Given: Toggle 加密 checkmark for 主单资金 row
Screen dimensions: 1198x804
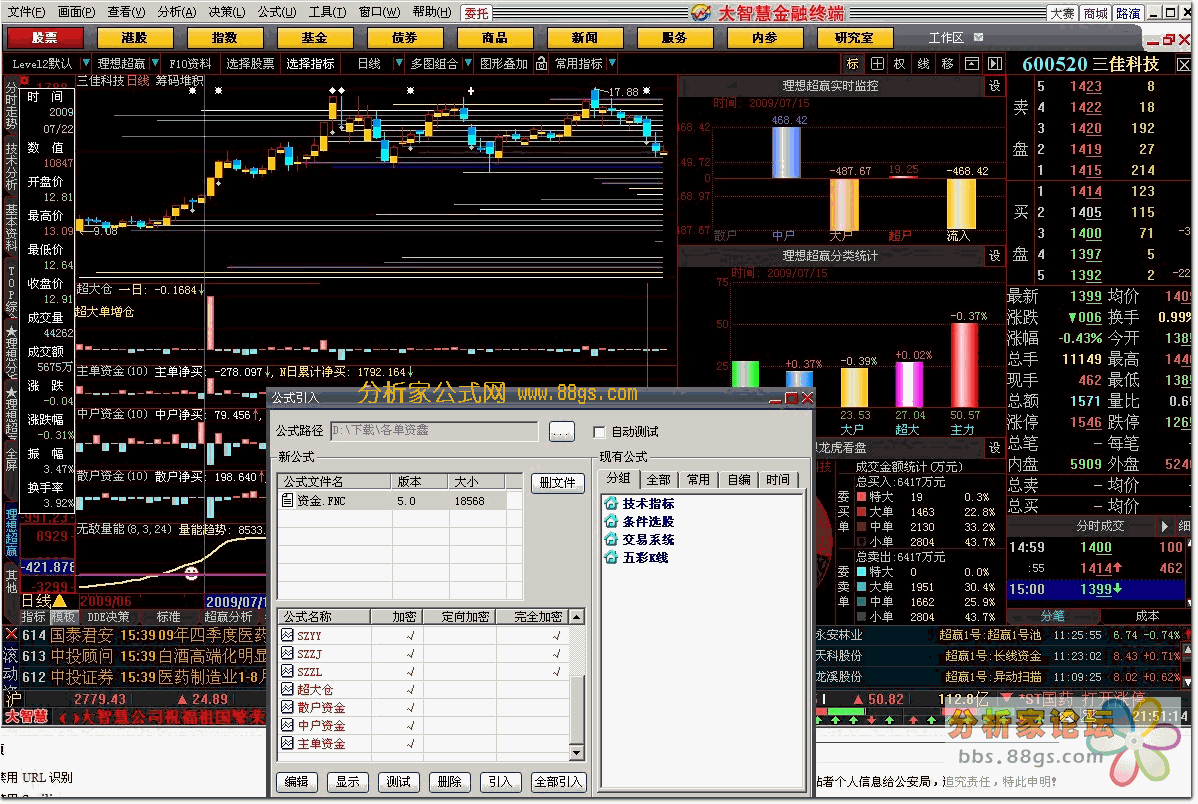Looking at the screenshot, I should pos(410,744).
